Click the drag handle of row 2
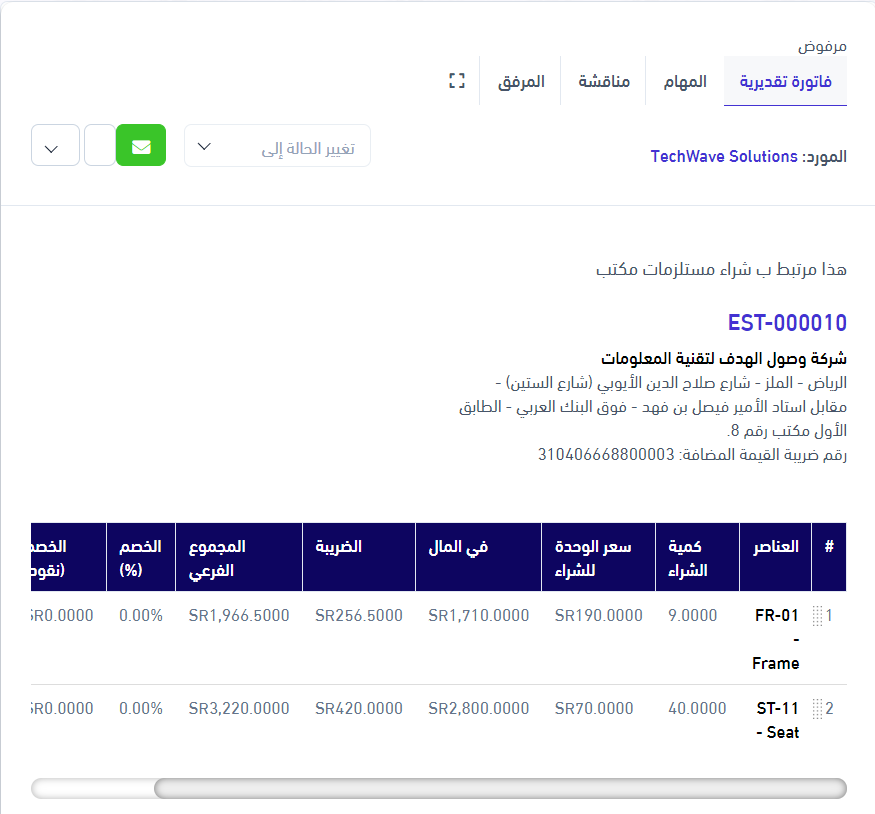This screenshot has width=875, height=814. tap(817, 709)
